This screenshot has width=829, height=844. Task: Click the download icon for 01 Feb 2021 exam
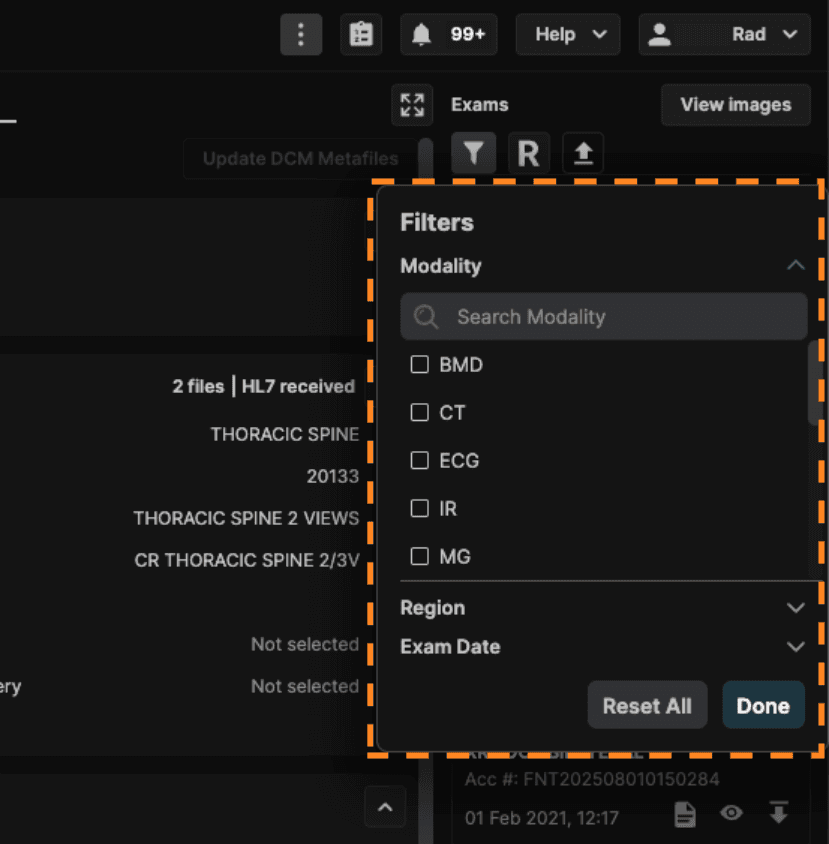click(x=778, y=812)
